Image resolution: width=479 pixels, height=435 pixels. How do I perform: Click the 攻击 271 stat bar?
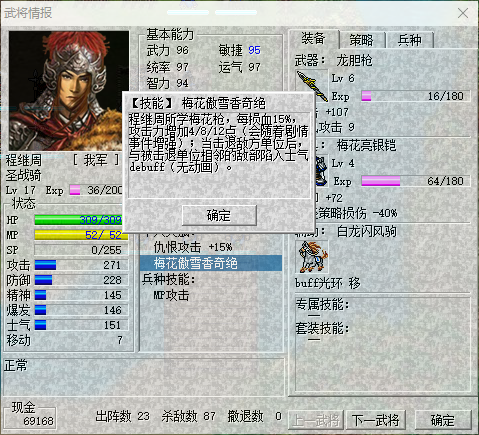tap(81, 265)
